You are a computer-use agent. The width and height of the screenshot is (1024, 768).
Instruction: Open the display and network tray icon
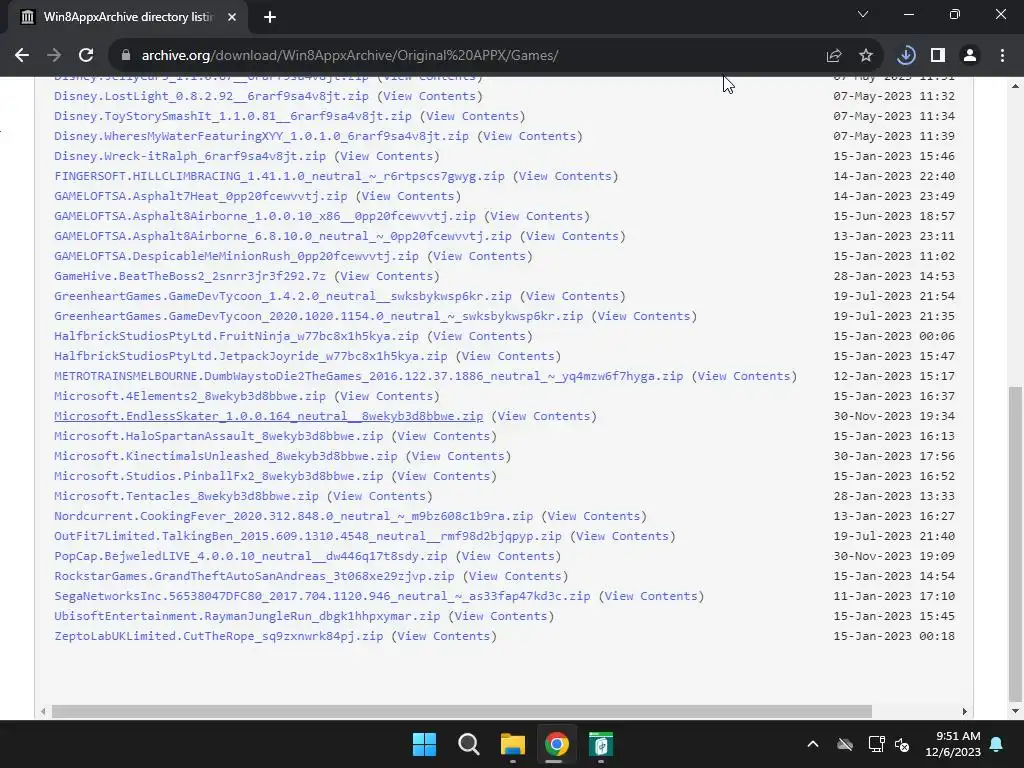click(x=876, y=744)
